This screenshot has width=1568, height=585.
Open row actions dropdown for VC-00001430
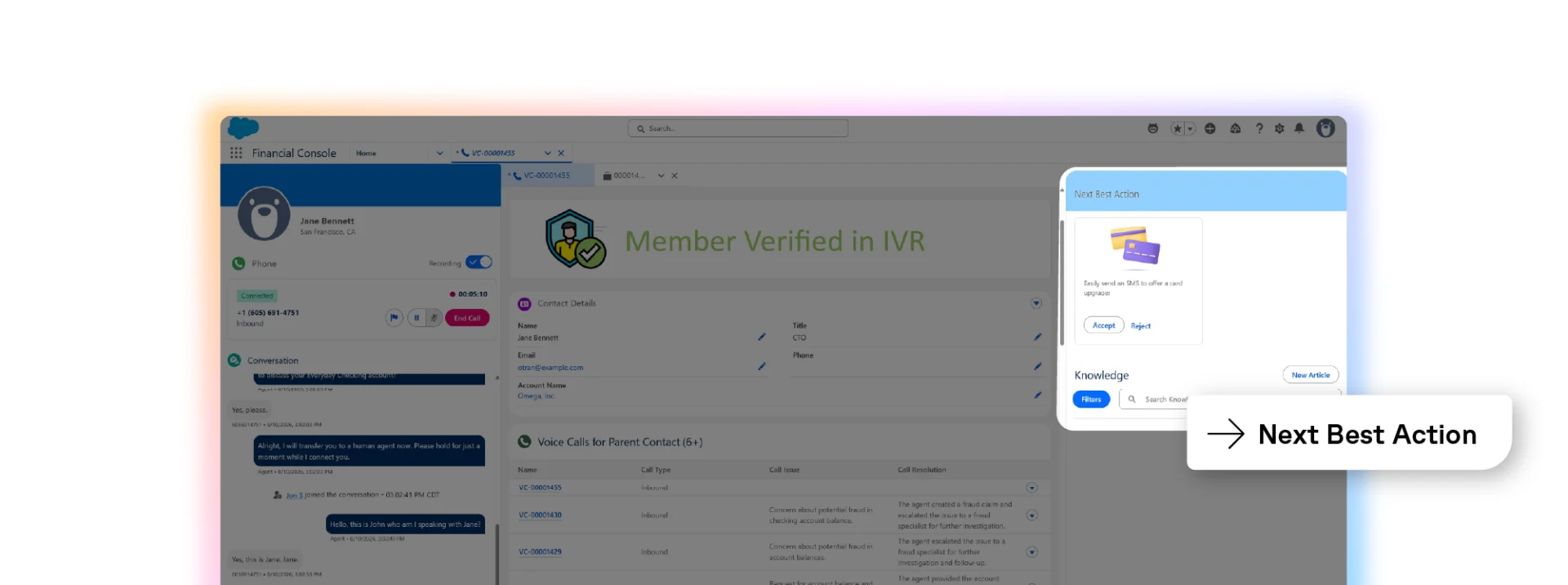[1032, 516]
